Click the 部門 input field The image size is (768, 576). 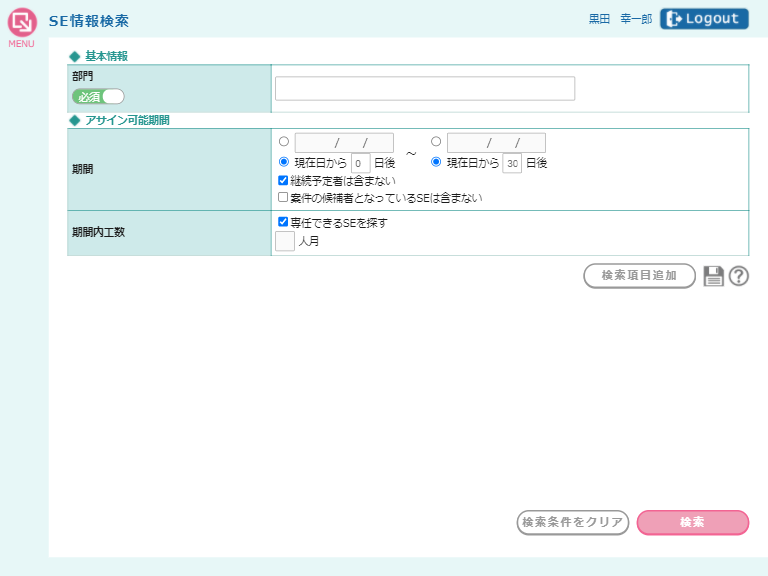(x=425, y=89)
